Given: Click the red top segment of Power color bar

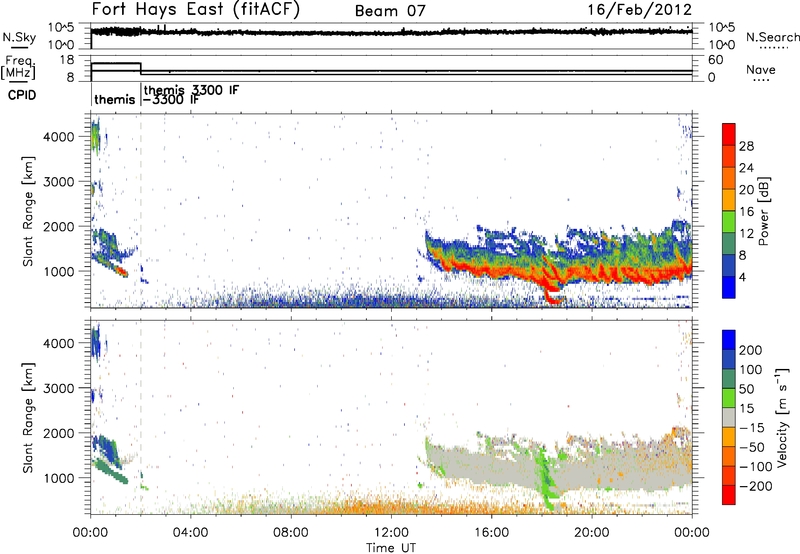Looking at the screenshot, I should (729, 134).
